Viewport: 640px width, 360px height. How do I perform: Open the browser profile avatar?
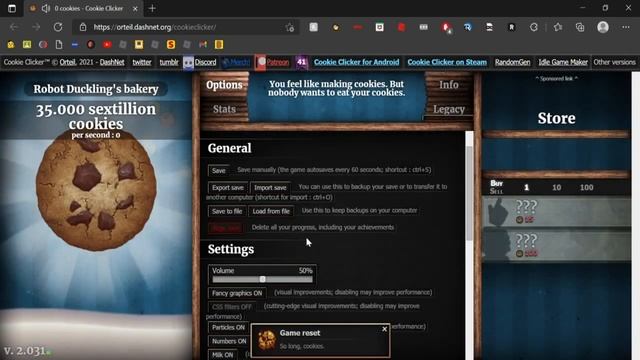603,27
